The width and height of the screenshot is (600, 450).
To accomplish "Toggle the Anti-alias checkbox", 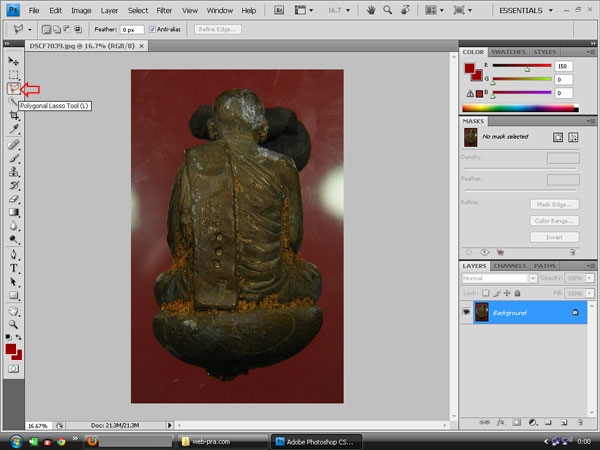I will [152, 29].
